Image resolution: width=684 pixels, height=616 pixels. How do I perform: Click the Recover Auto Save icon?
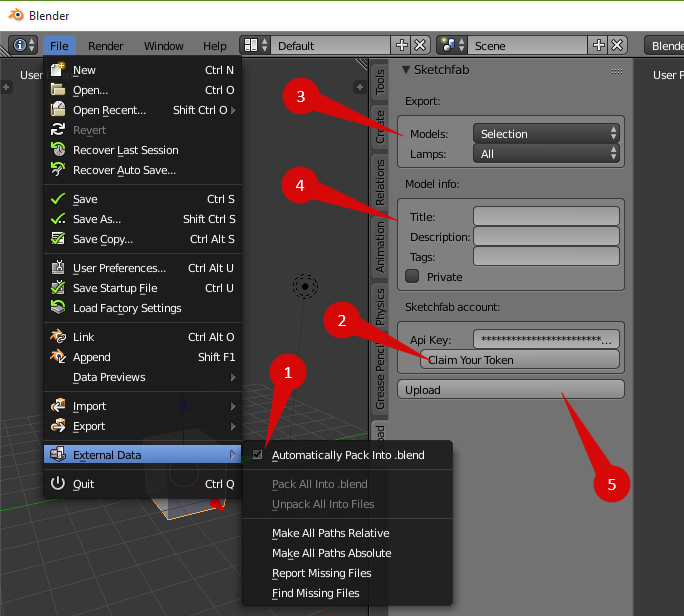click(x=58, y=170)
